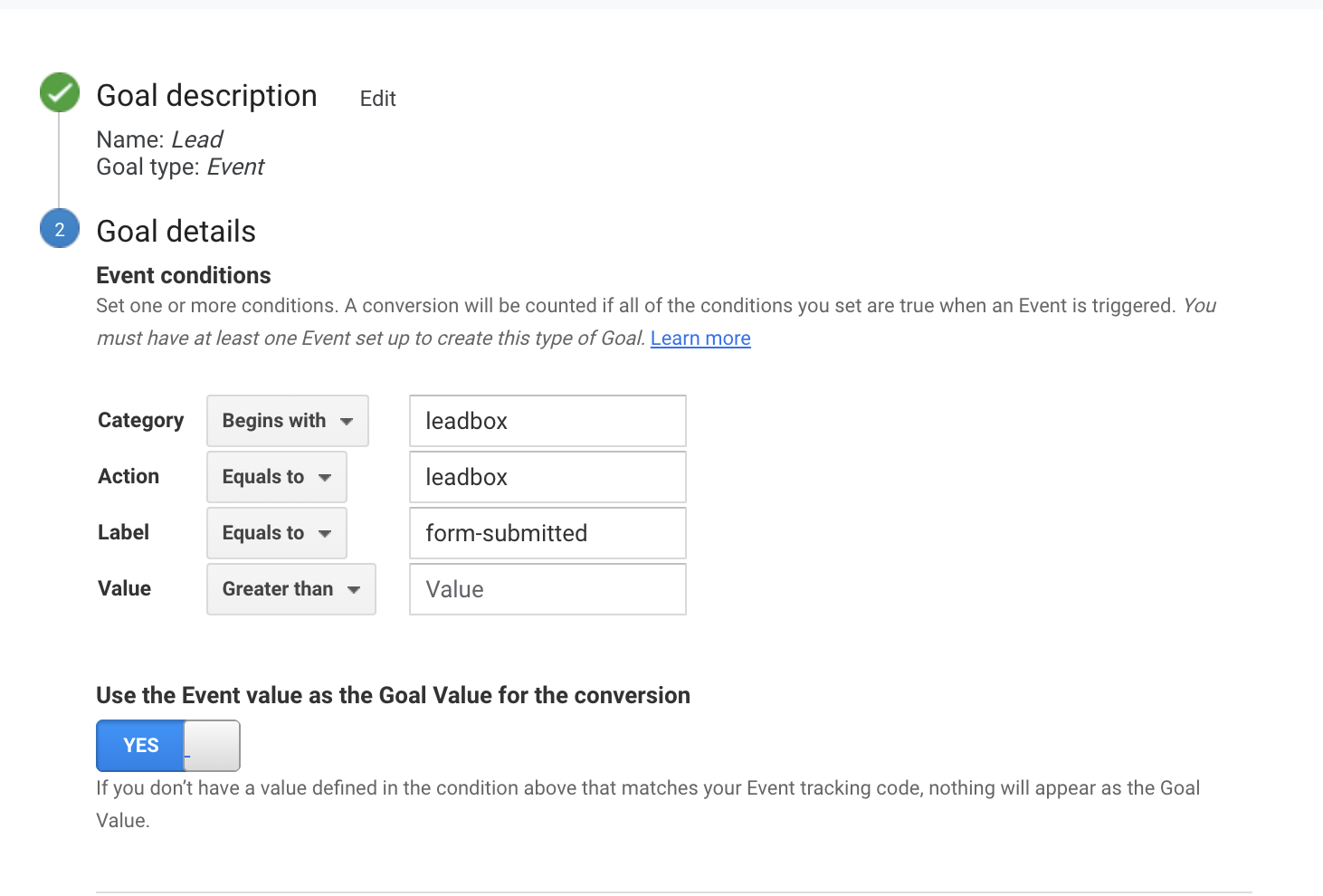Click the Category row label

[141, 420]
